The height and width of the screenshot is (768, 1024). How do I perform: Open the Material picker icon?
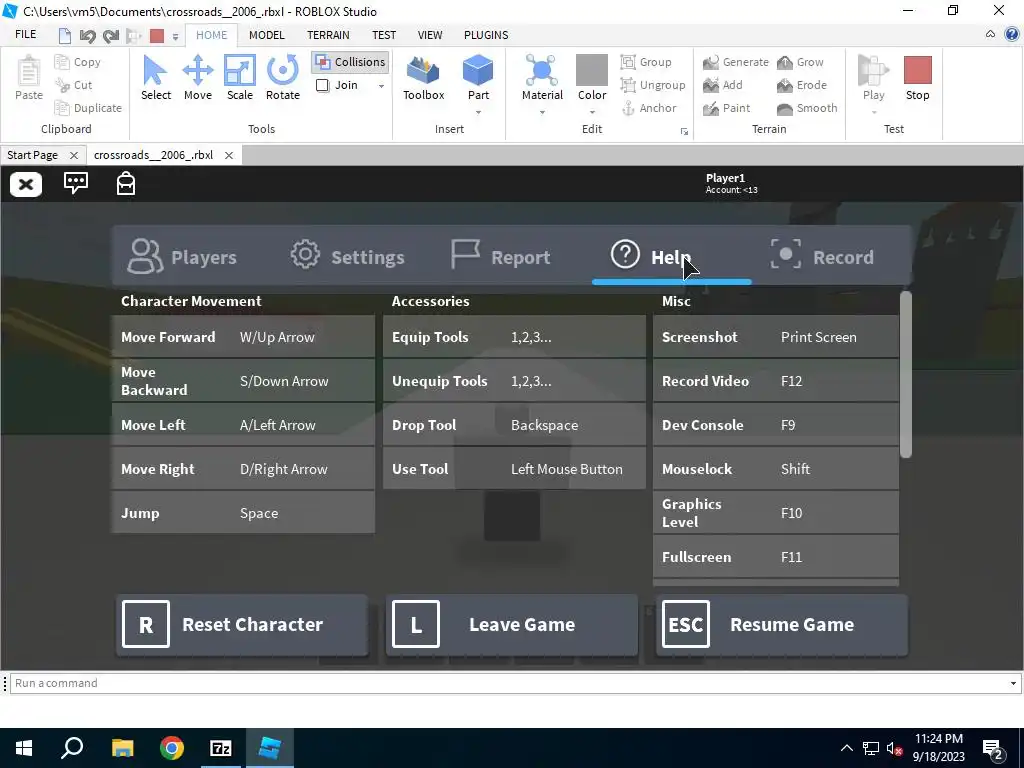pos(542,71)
